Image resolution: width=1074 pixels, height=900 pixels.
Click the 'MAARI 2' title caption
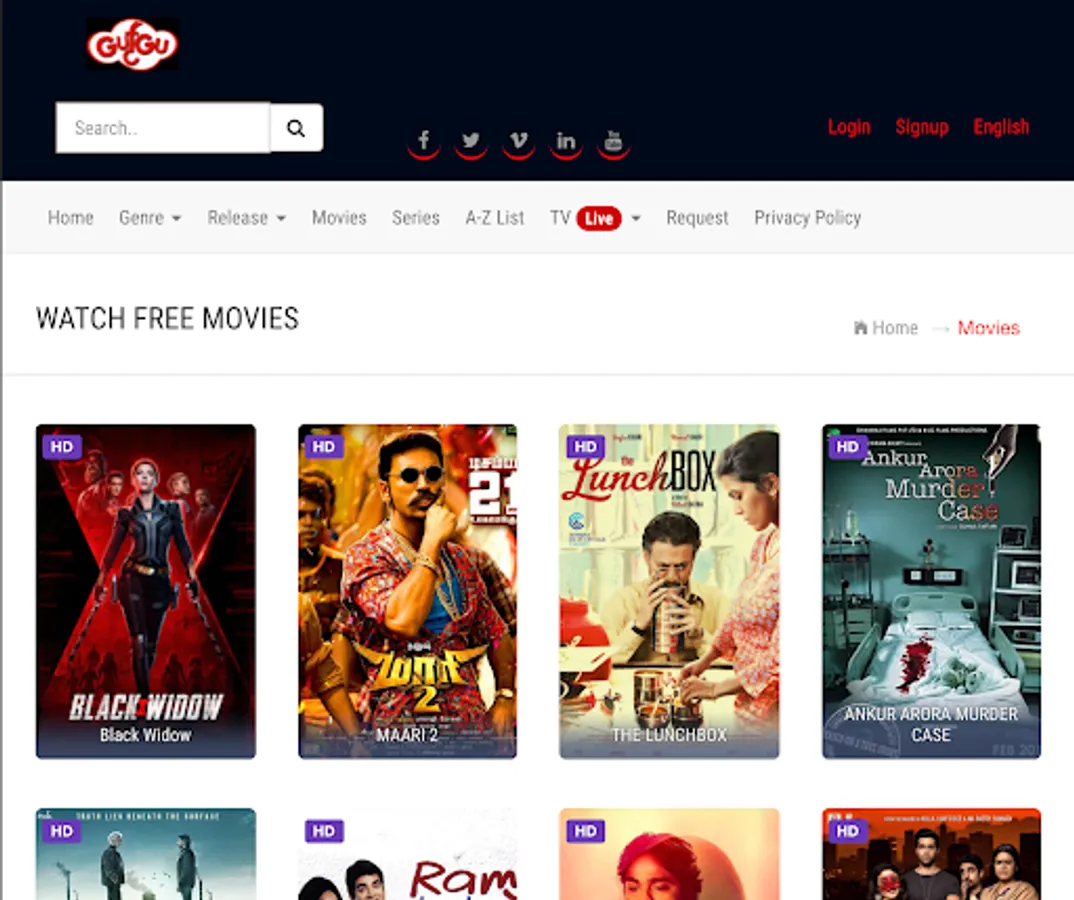tap(407, 735)
